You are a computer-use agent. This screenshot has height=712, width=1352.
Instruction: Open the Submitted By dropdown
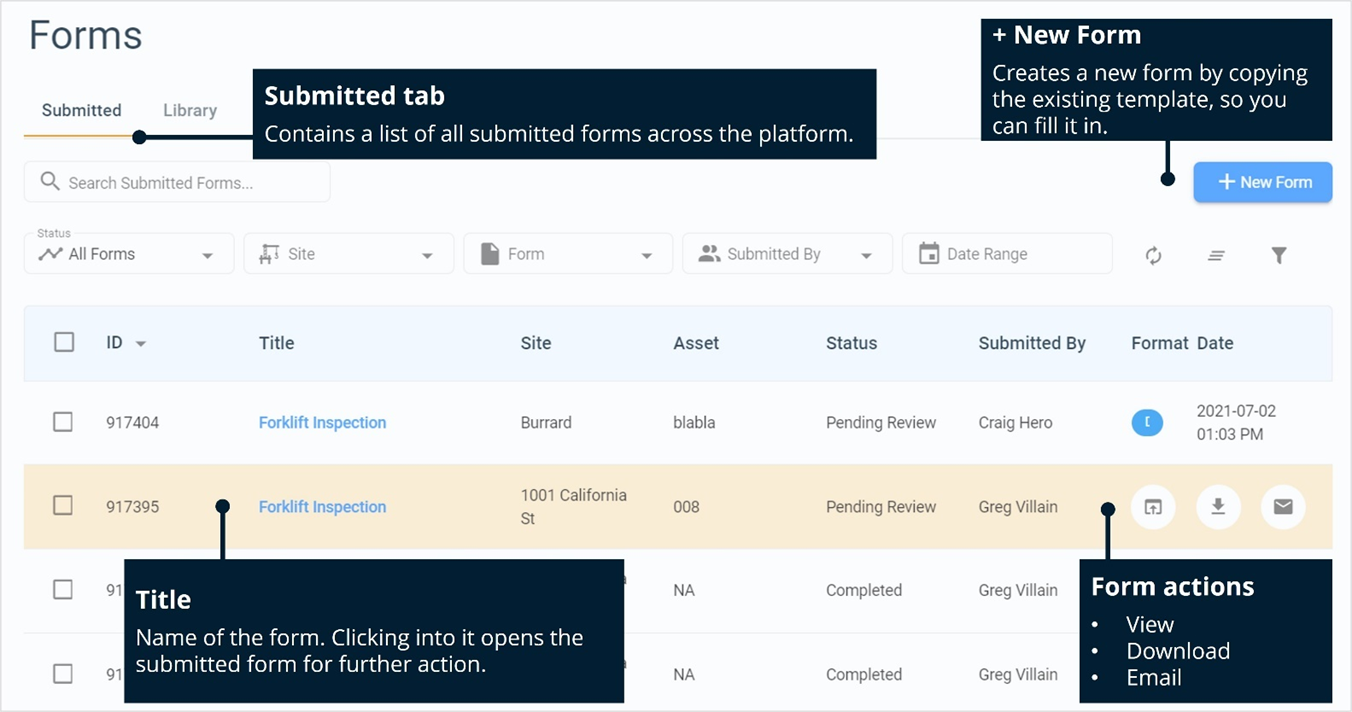tap(787, 253)
